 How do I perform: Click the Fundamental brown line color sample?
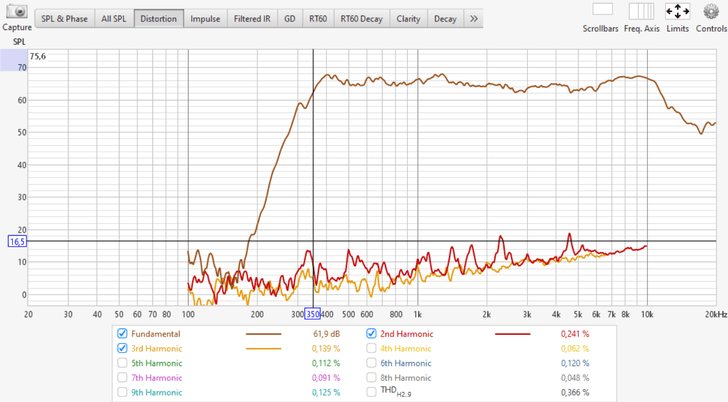click(x=263, y=334)
